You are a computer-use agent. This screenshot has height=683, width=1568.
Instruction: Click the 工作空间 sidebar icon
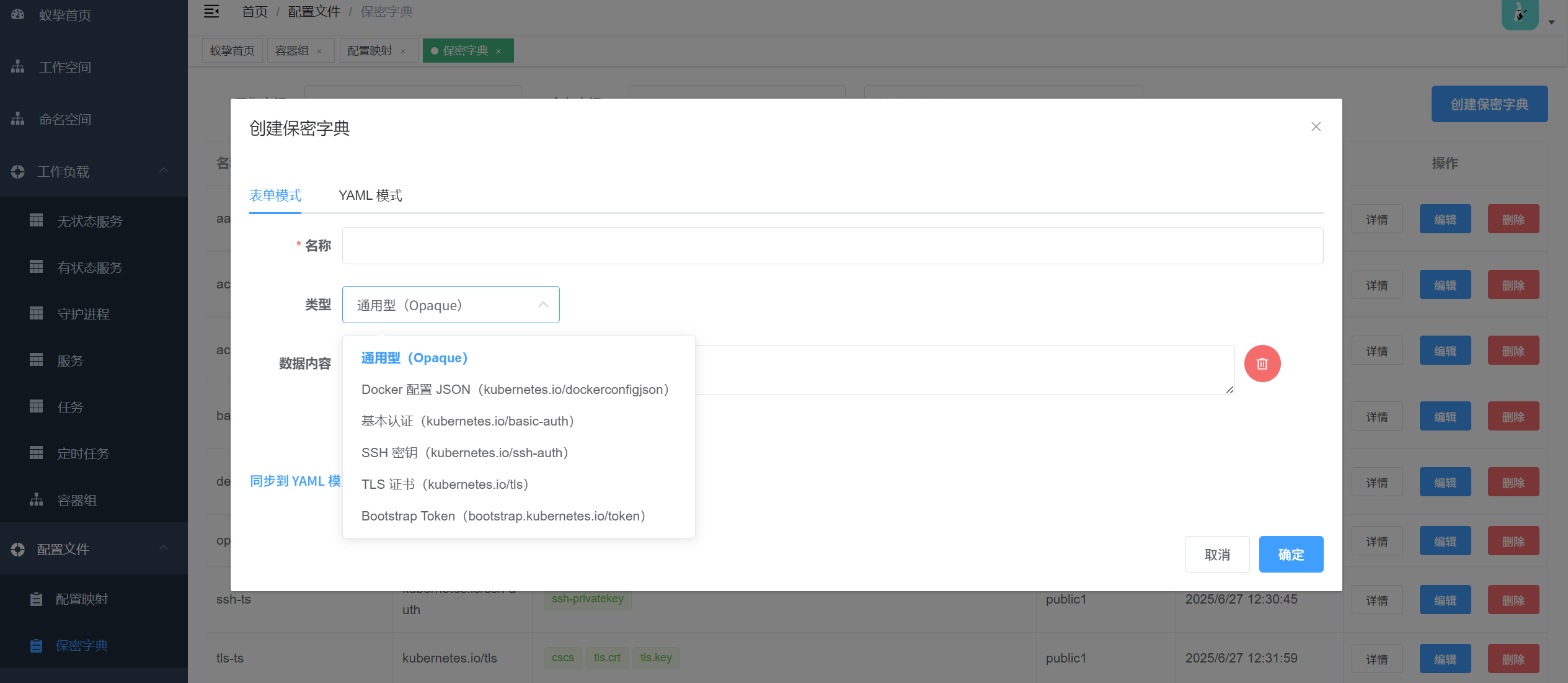[18, 66]
